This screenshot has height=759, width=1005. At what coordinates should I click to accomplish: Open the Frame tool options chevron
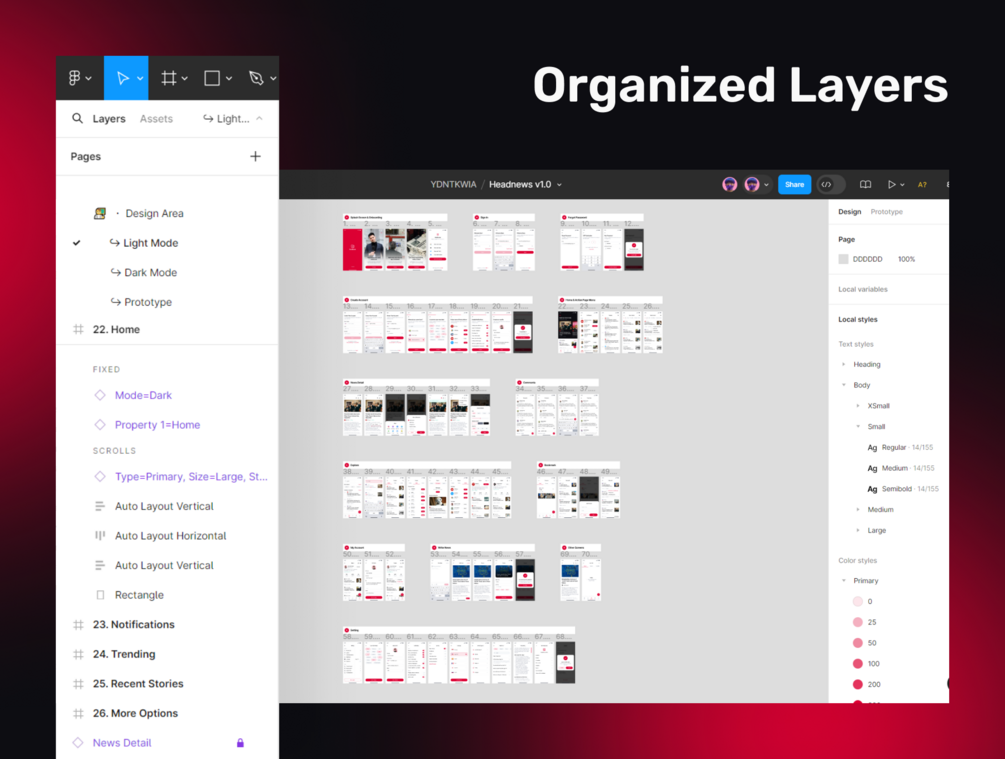tap(185, 79)
